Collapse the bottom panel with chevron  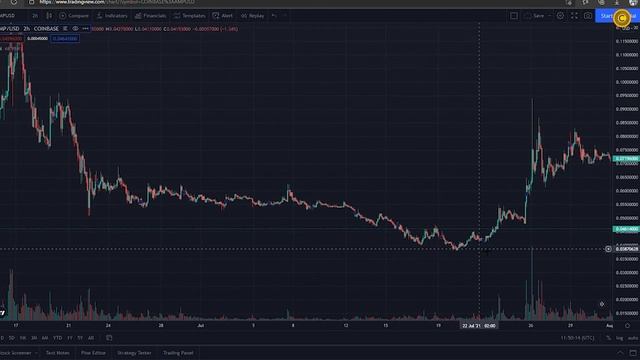pyautogui.click(x=620, y=353)
